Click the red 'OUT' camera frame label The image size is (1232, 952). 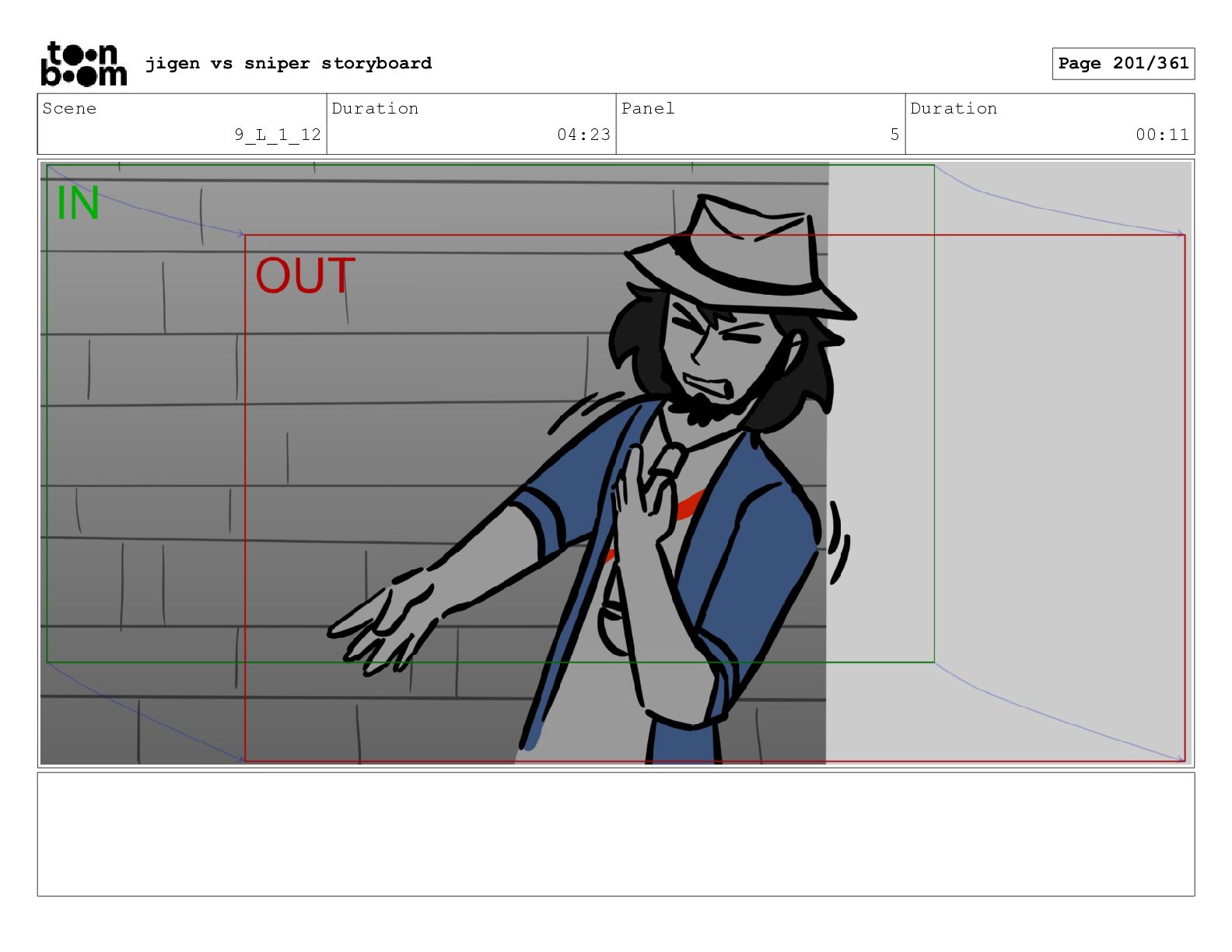point(306,275)
